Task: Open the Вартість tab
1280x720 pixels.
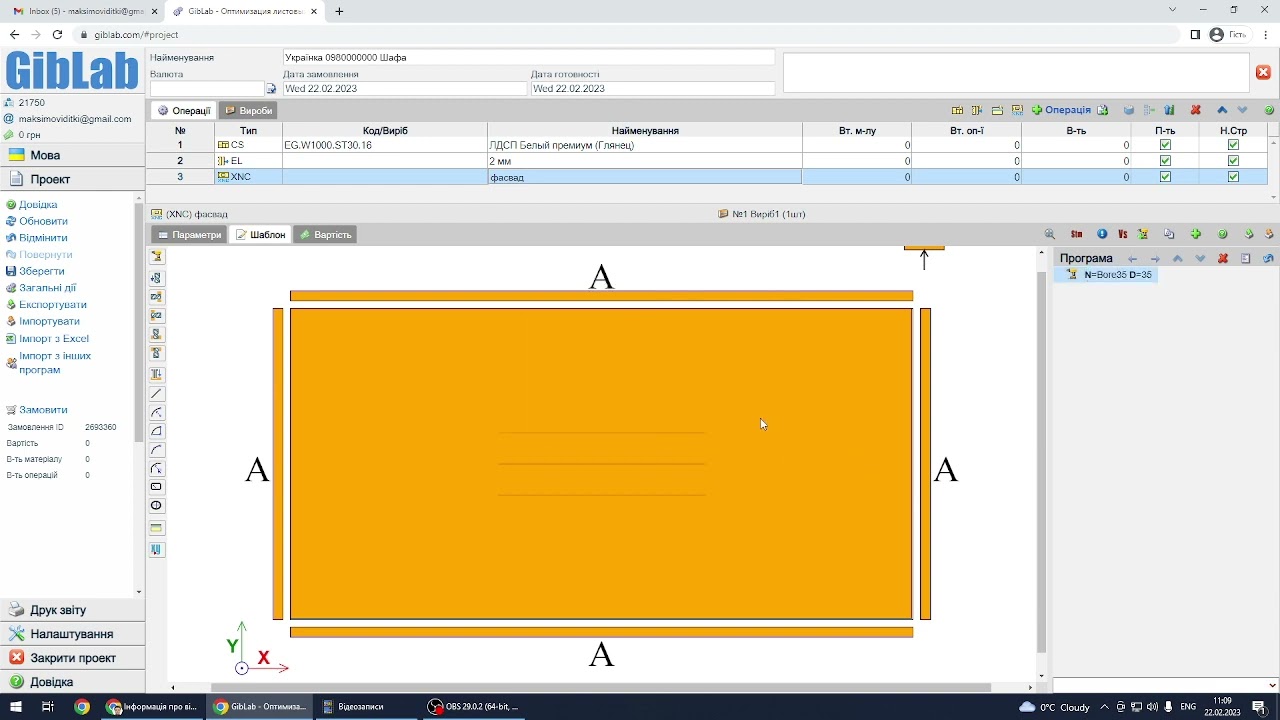Action: (x=325, y=235)
